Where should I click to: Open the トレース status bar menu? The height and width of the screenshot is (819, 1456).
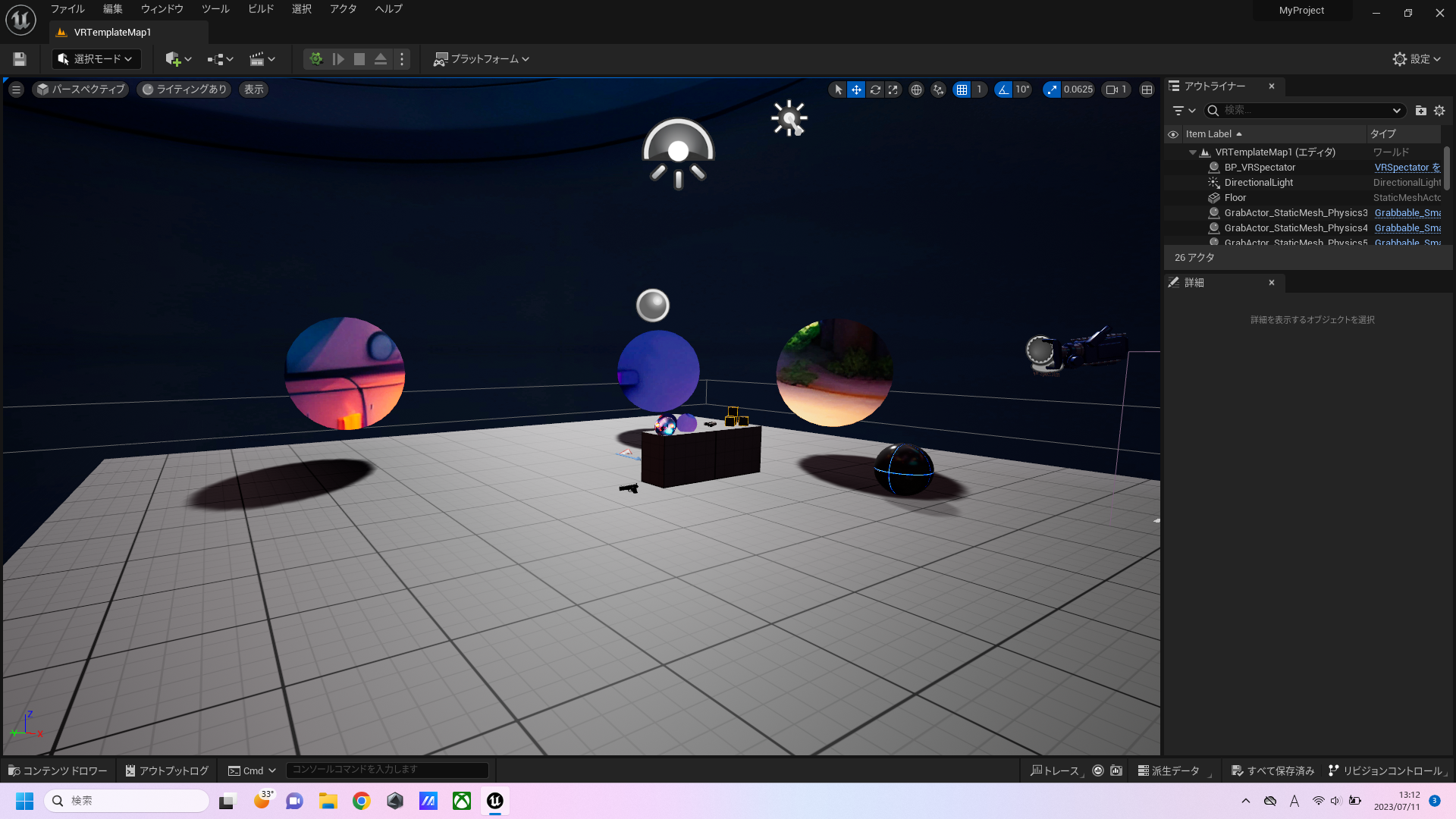coord(1056,770)
